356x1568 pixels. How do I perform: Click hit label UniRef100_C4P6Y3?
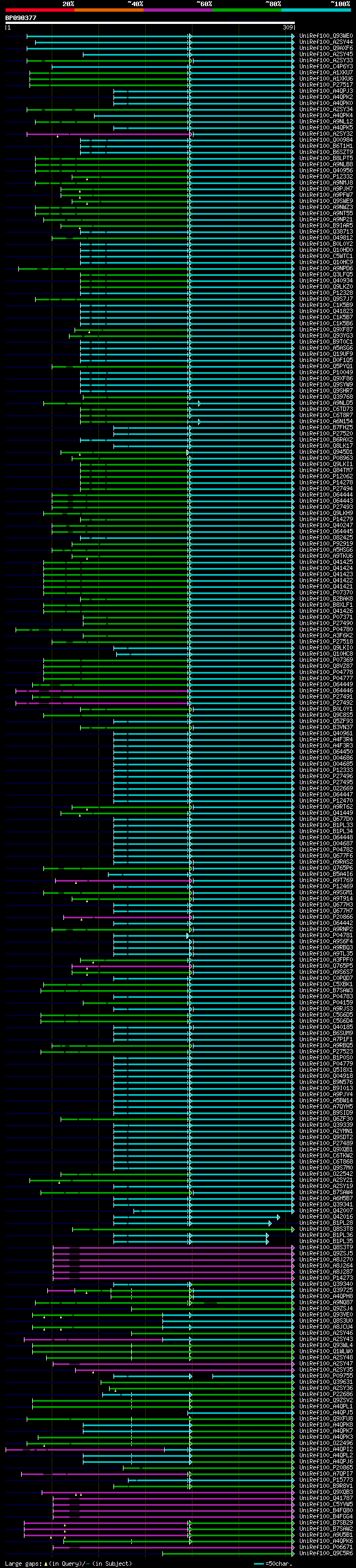pyautogui.click(x=325, y=66)
